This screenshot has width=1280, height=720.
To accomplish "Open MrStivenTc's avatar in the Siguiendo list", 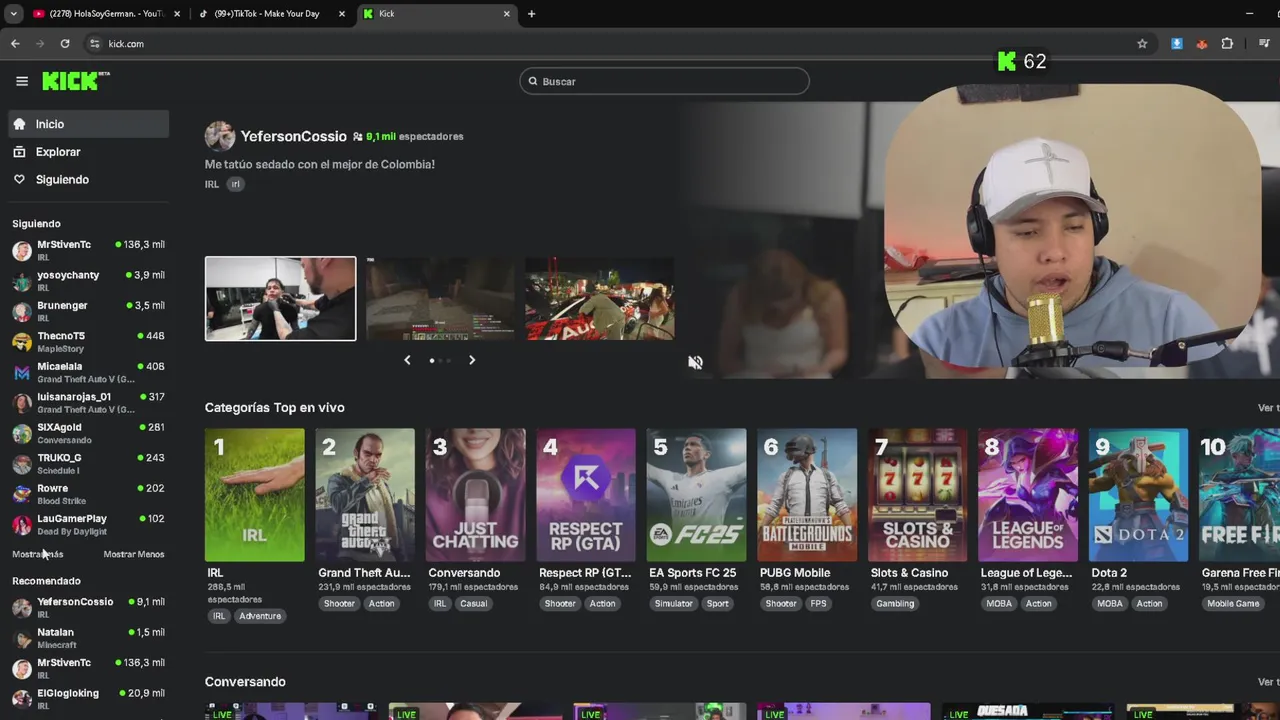I will tap(22, 250).
